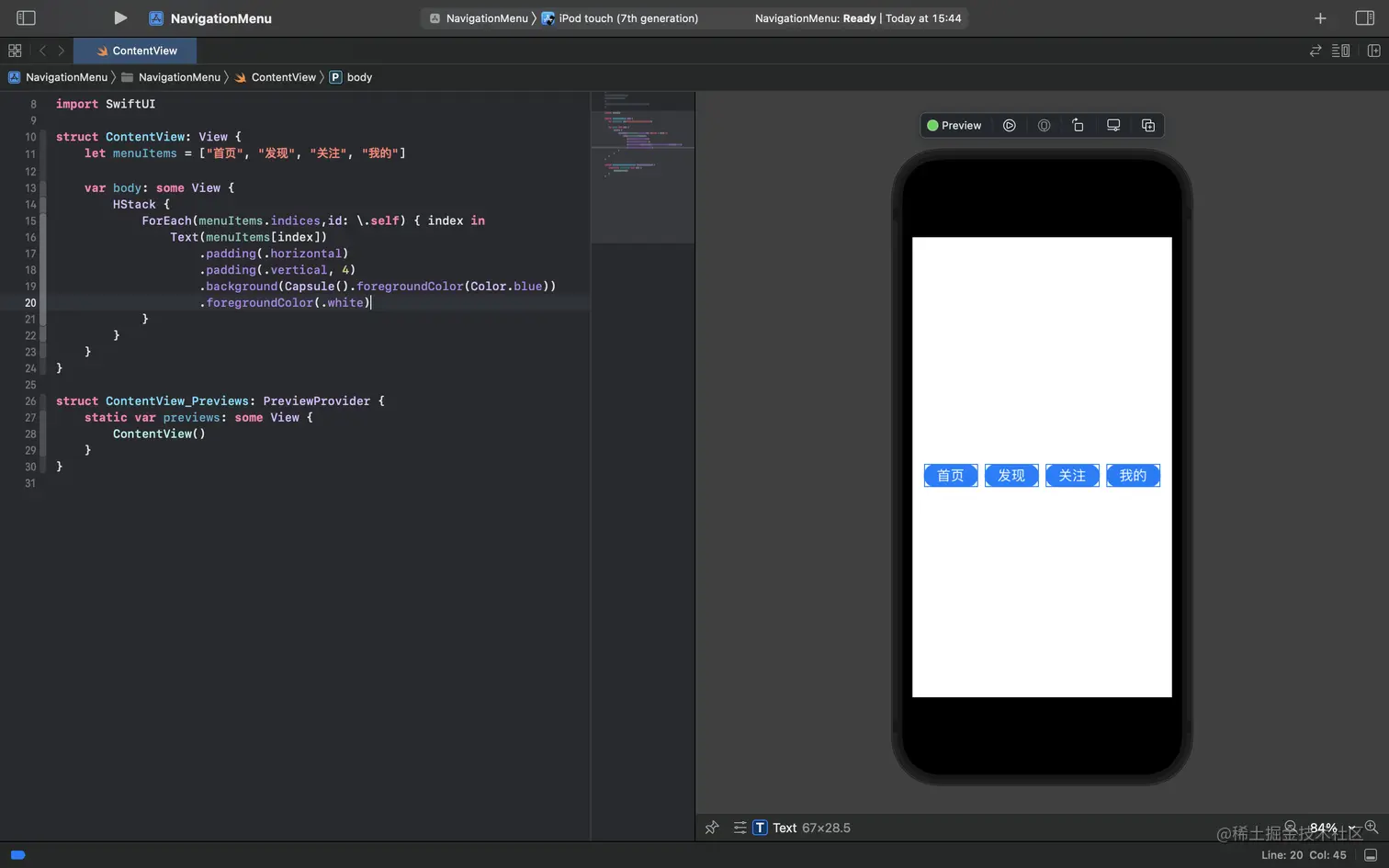
Task: Zoom out the preview canvas
Action: pyautogui.click(x=1291, y=827)
